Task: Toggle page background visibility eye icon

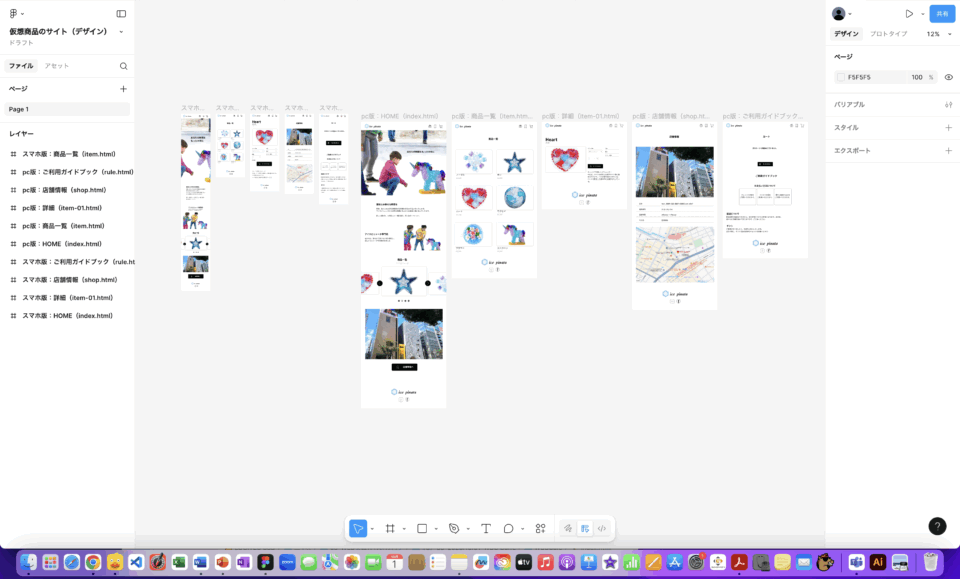Action: 948,77
